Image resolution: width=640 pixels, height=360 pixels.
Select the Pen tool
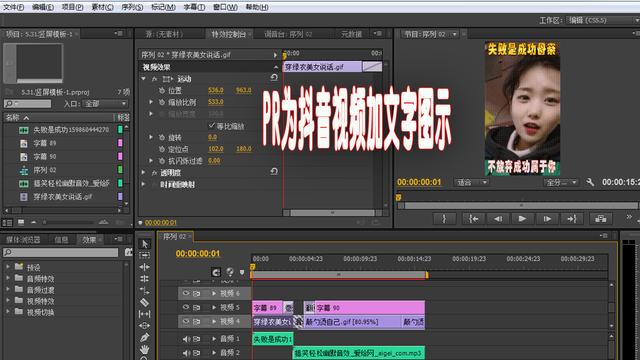point(144,338)
